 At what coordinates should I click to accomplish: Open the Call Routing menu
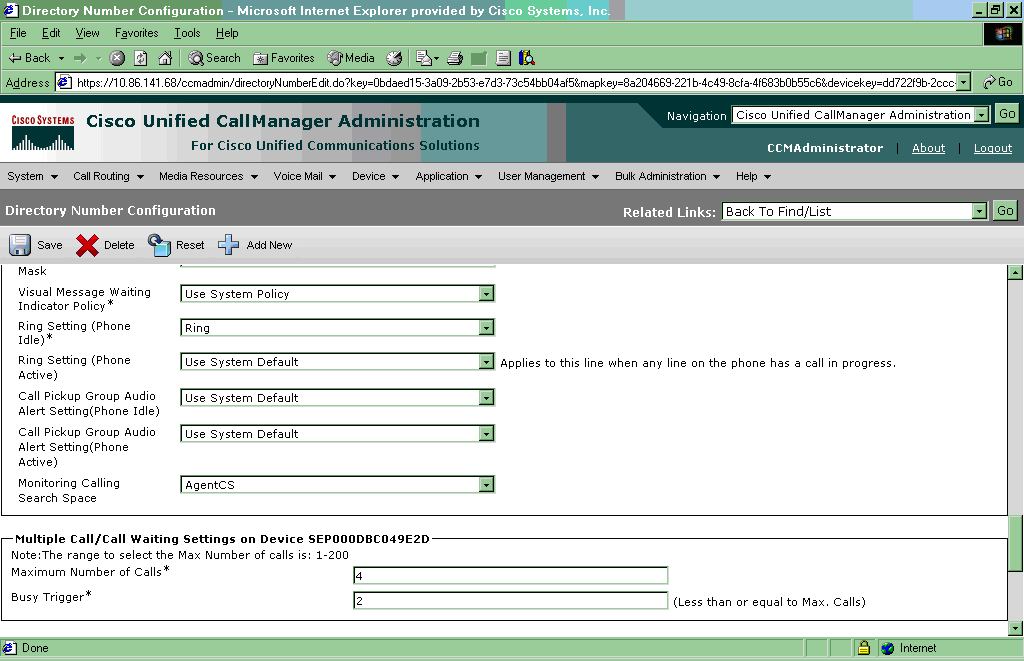click(108, 176)
